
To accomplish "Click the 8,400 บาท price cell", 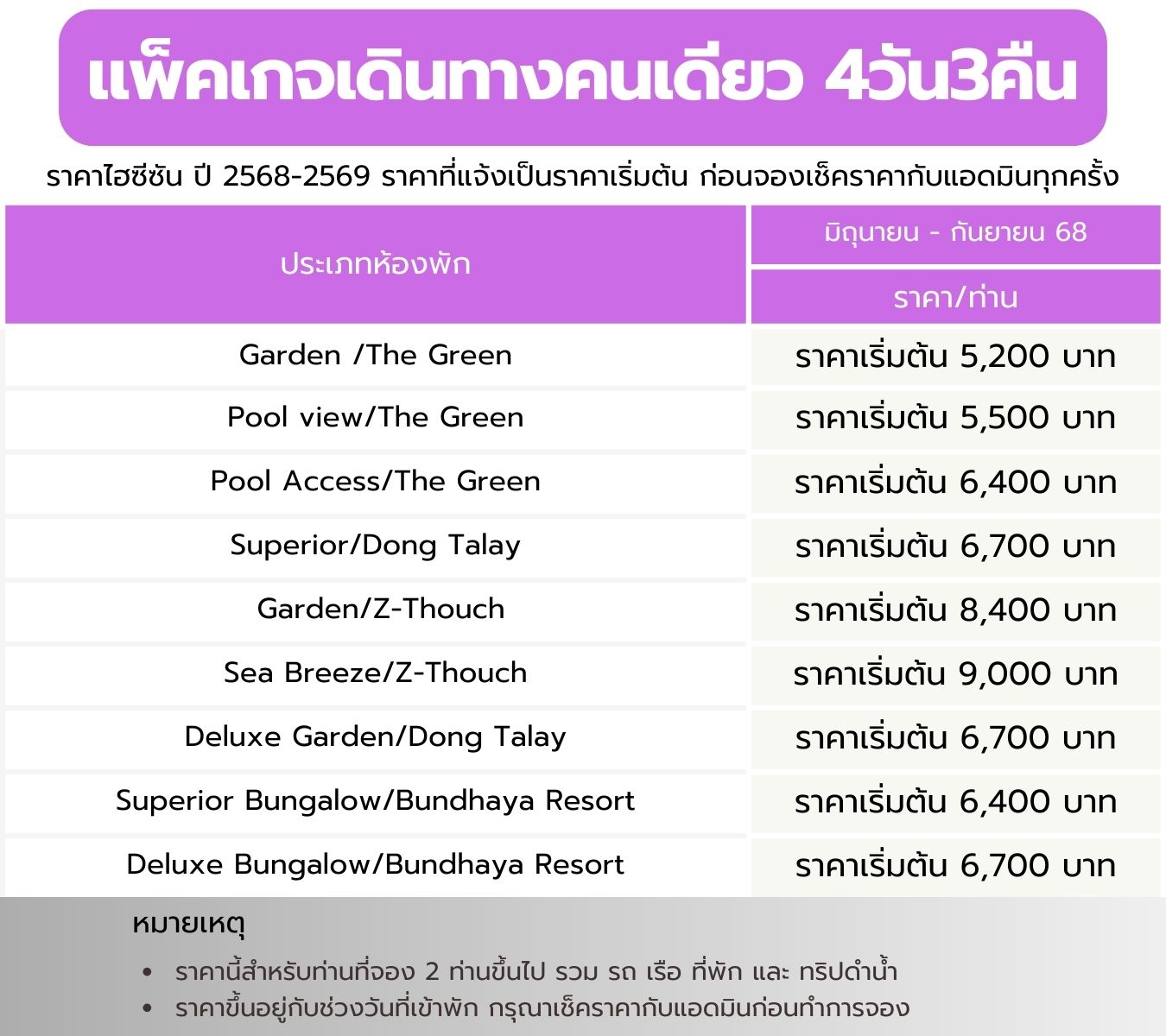I will [x=955, y=610].
